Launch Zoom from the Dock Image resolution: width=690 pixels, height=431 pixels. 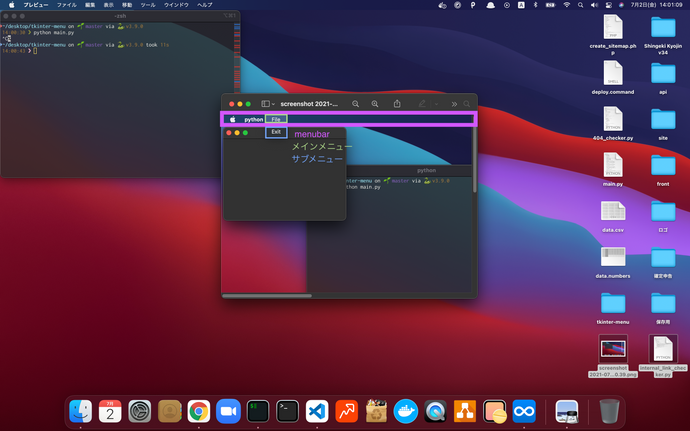point(228,411)
